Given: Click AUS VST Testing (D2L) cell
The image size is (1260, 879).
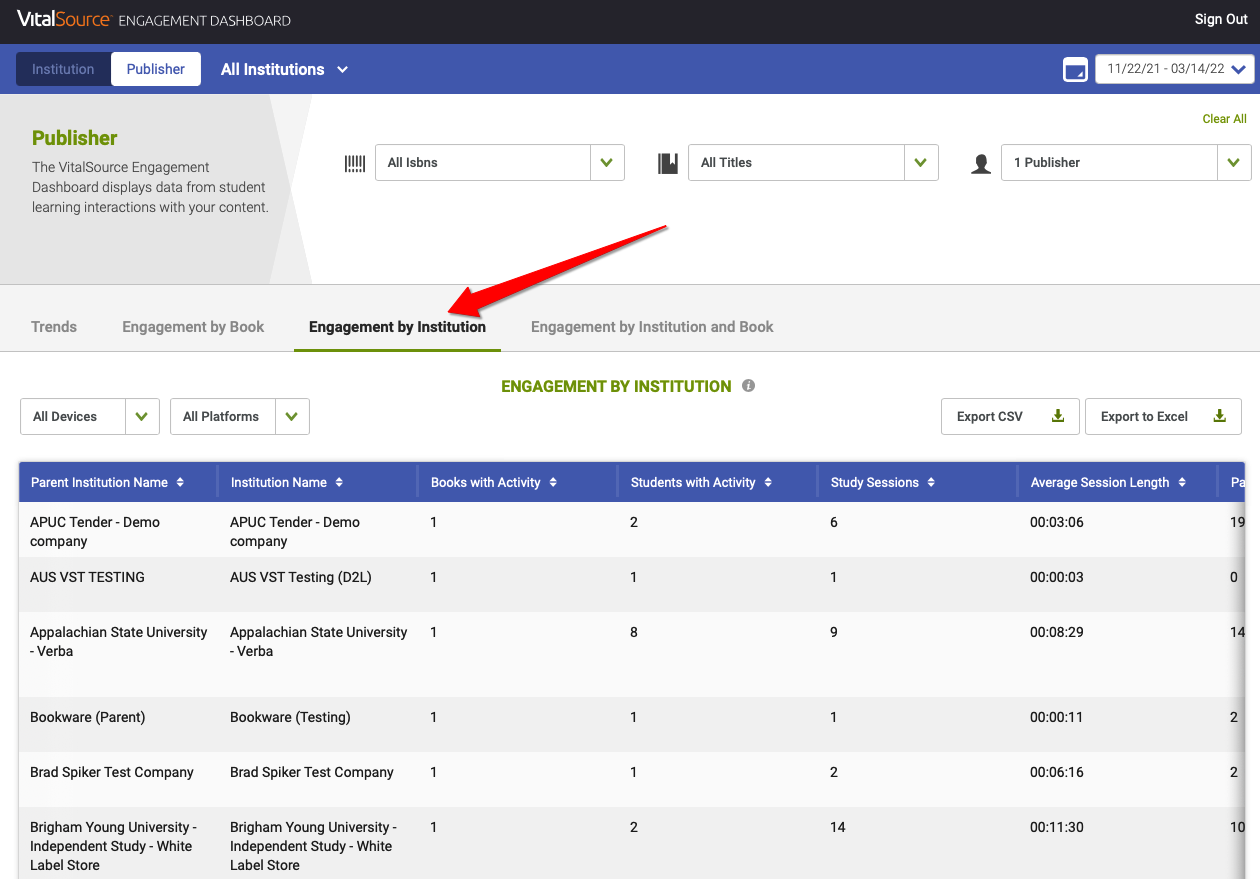Looking at the screenshot, I should coord(301,577).
